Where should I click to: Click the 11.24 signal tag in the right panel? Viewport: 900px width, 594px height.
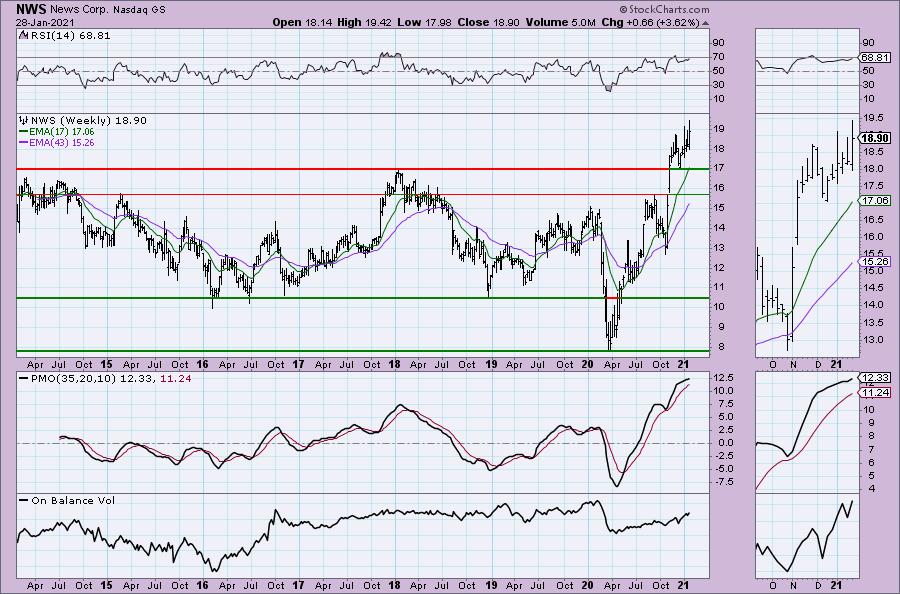pos(875,393)
